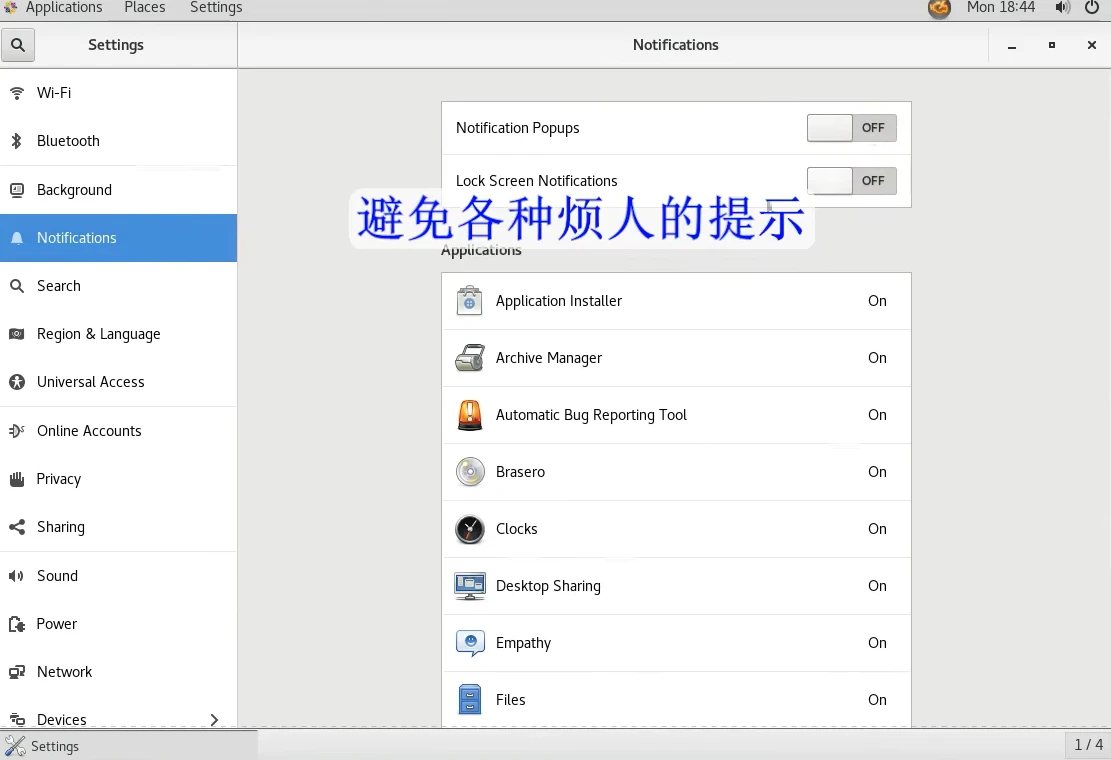Open the Empathy notification settings row
The image size is (1111, 760).
[676, 643]
